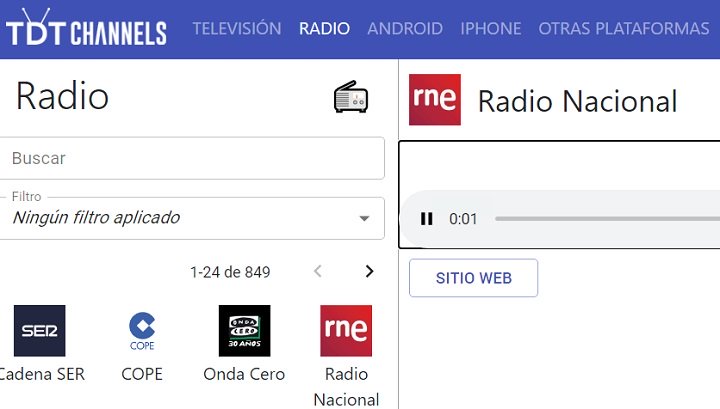Click the rne logo beside the Radio Nacional title
The height and width of the screenshot is (409, 720).
[435, 100]
